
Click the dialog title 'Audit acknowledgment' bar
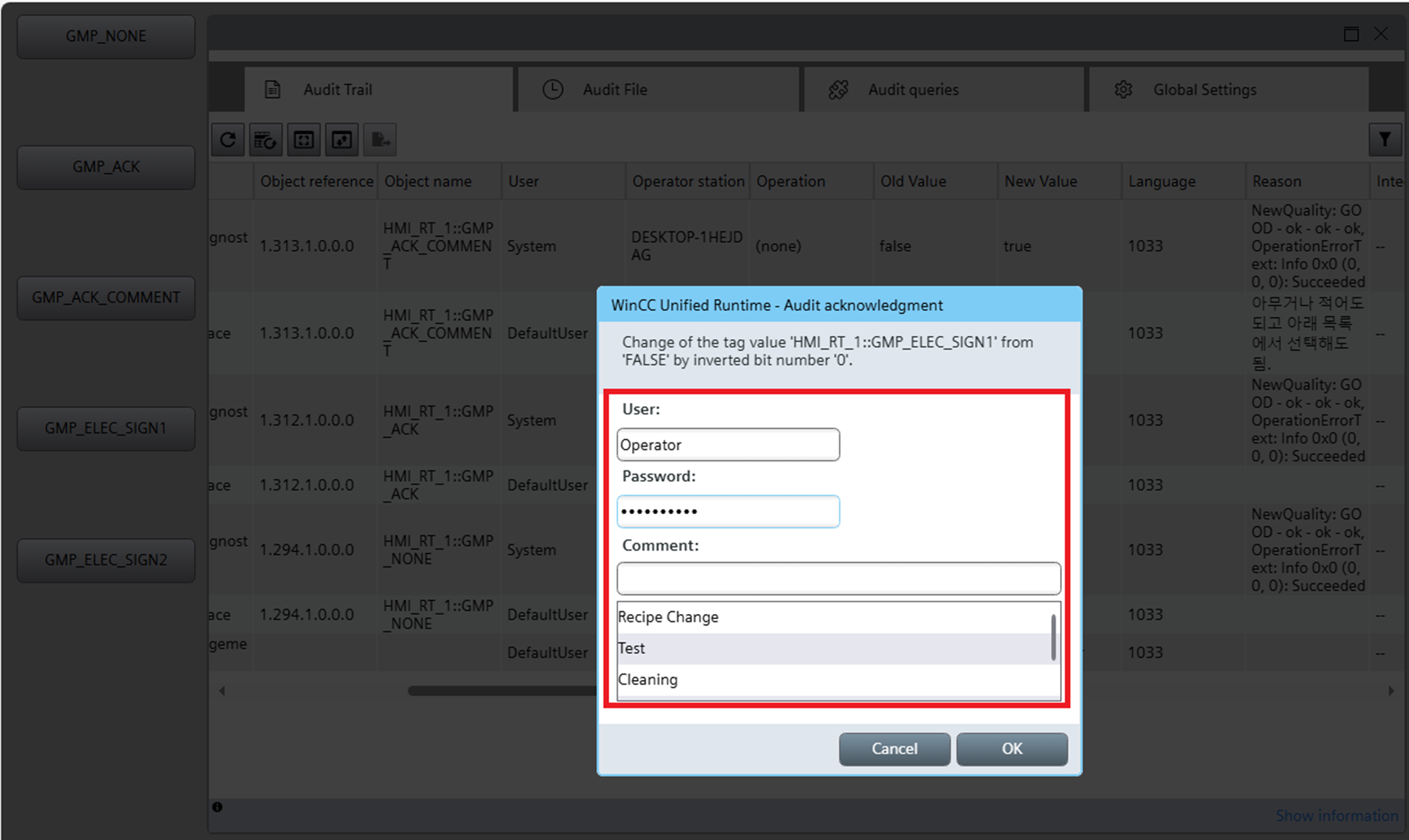(x=839, y=305)
